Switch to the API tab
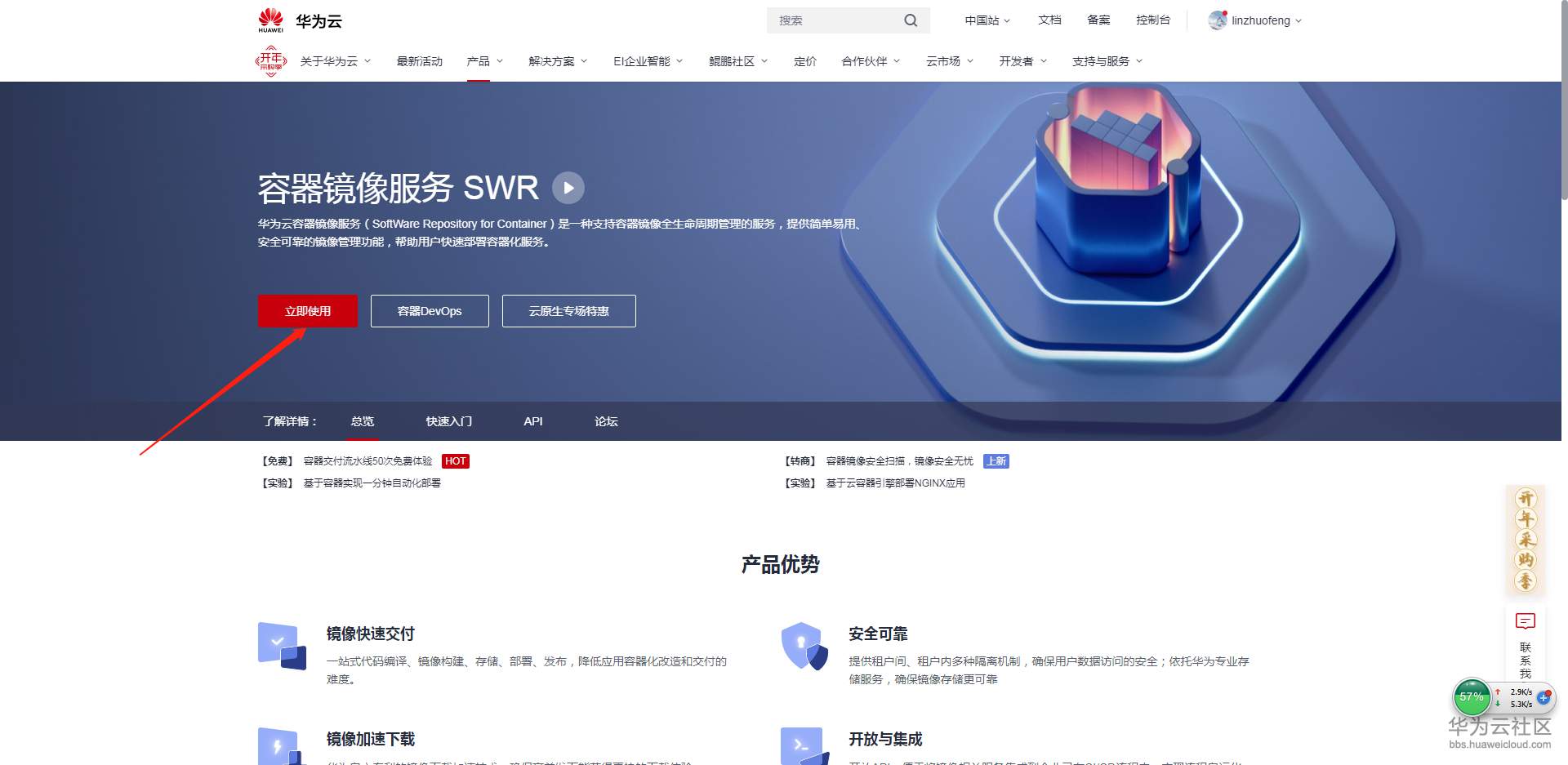Viewport: 1568px width, 765px height. tap(533, 421)
